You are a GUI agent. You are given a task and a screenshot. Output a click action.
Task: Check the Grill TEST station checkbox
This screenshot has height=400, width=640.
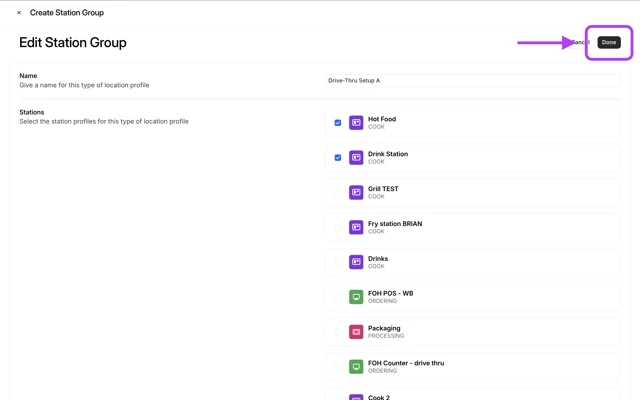(x=338, y=193)
